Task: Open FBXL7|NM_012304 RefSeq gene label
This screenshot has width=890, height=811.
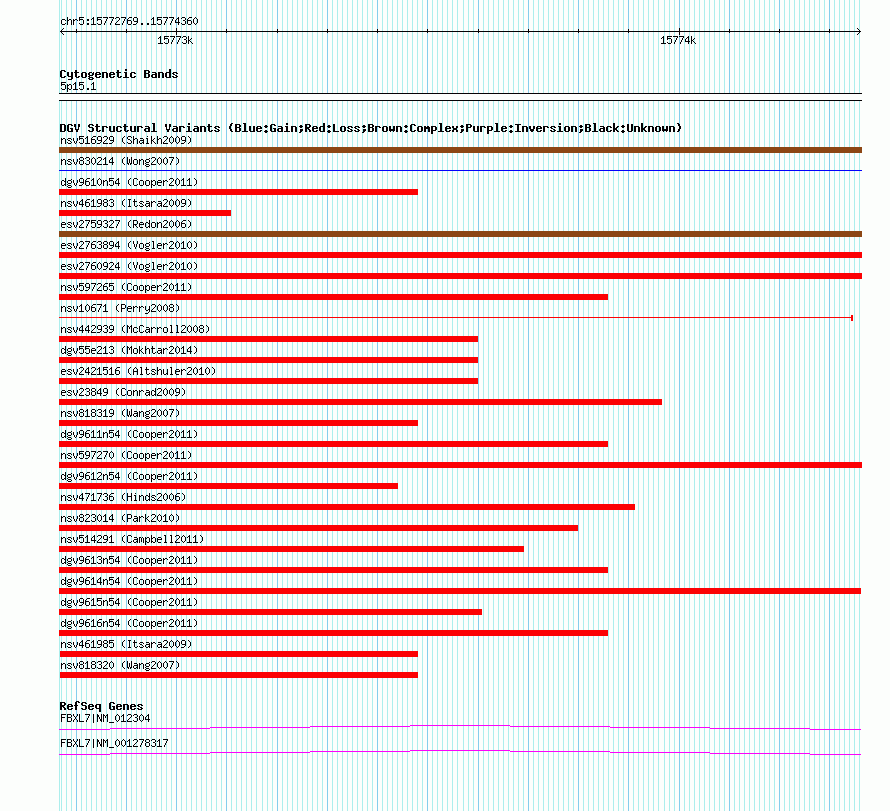Action: pyautogui.click(x=105, y=718)
